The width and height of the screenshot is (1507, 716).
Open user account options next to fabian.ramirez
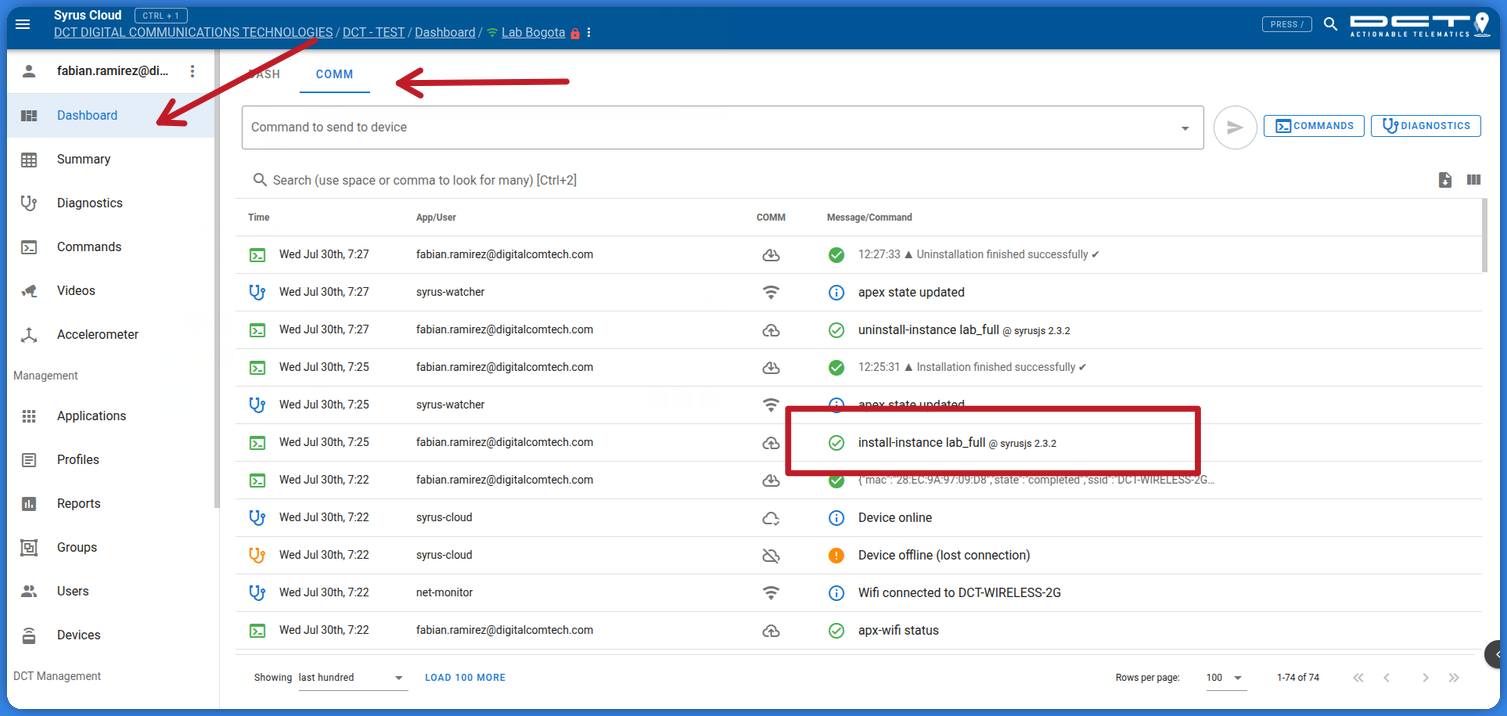click(x=193, y=71)
